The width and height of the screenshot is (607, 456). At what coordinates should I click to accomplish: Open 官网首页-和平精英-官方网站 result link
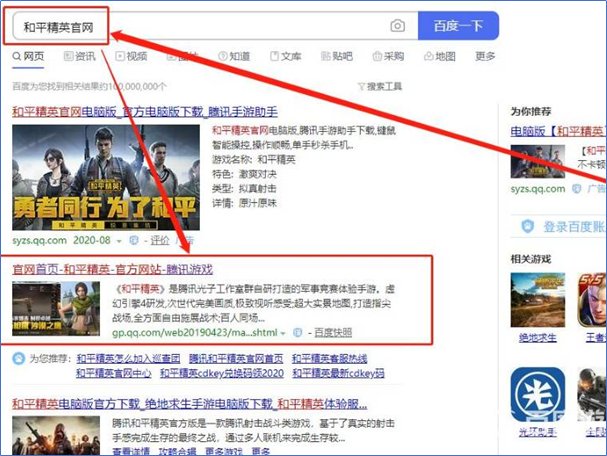(112, 269)
